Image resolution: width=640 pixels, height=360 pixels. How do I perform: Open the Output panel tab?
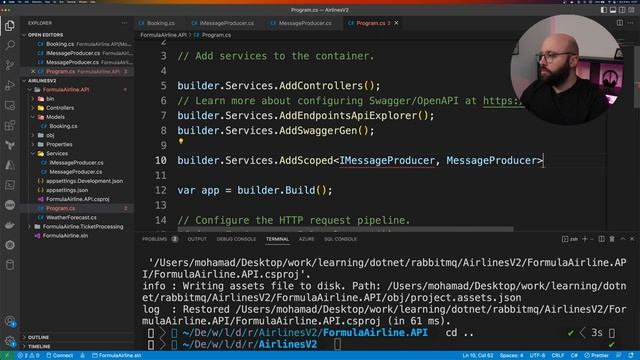[x=197, y=239]
